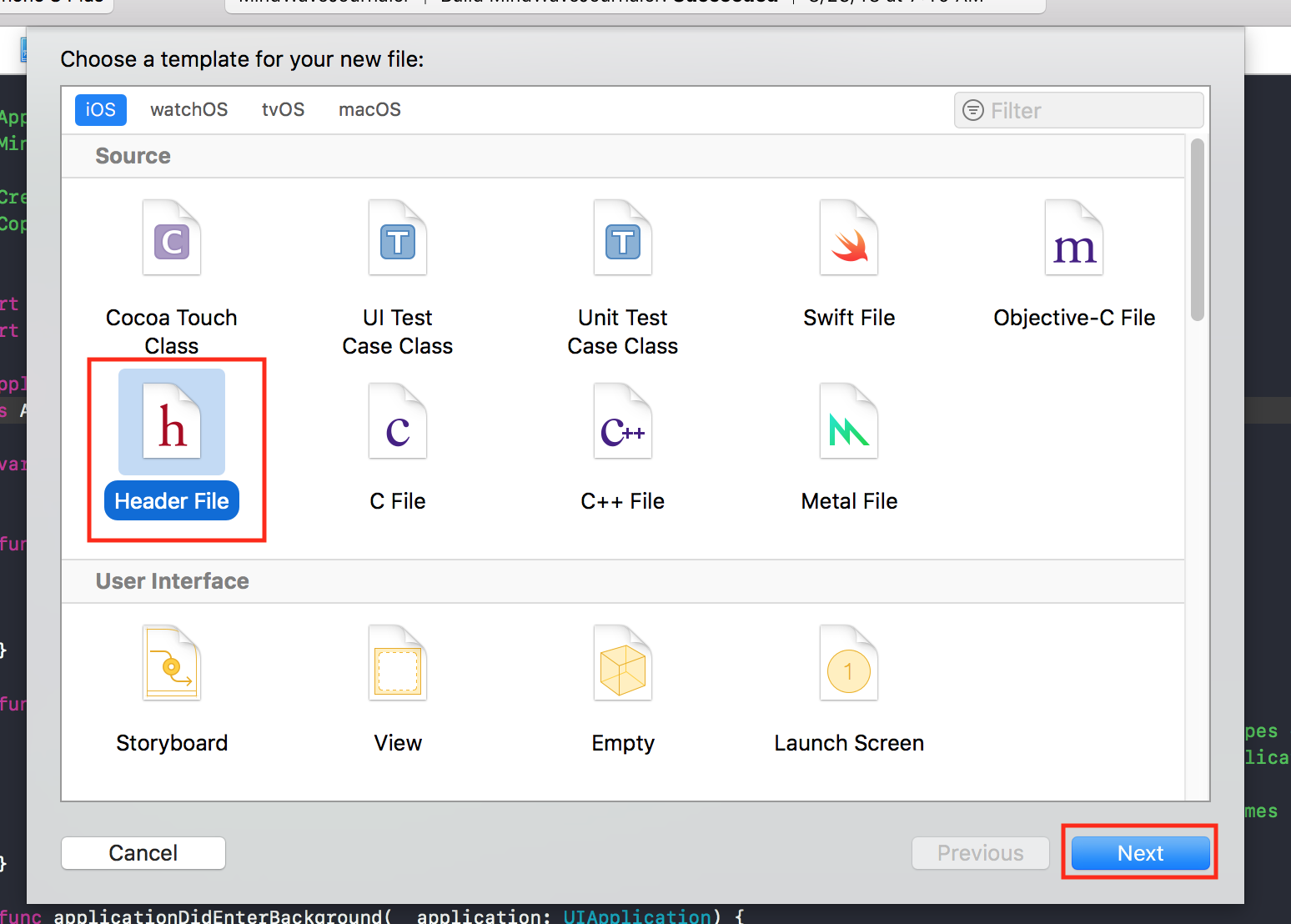The height and width of the screenshot is (924, 1291).
Task: Select the Swift File template icon
Action: (849, 239)
